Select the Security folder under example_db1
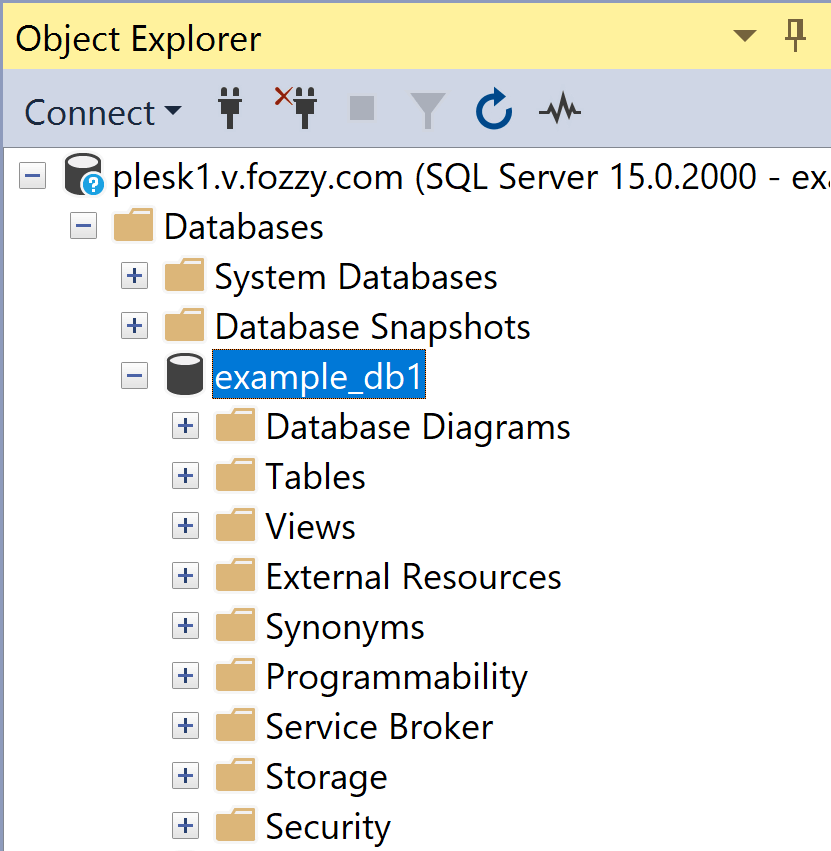831x851 pixels. click(328, 827)
